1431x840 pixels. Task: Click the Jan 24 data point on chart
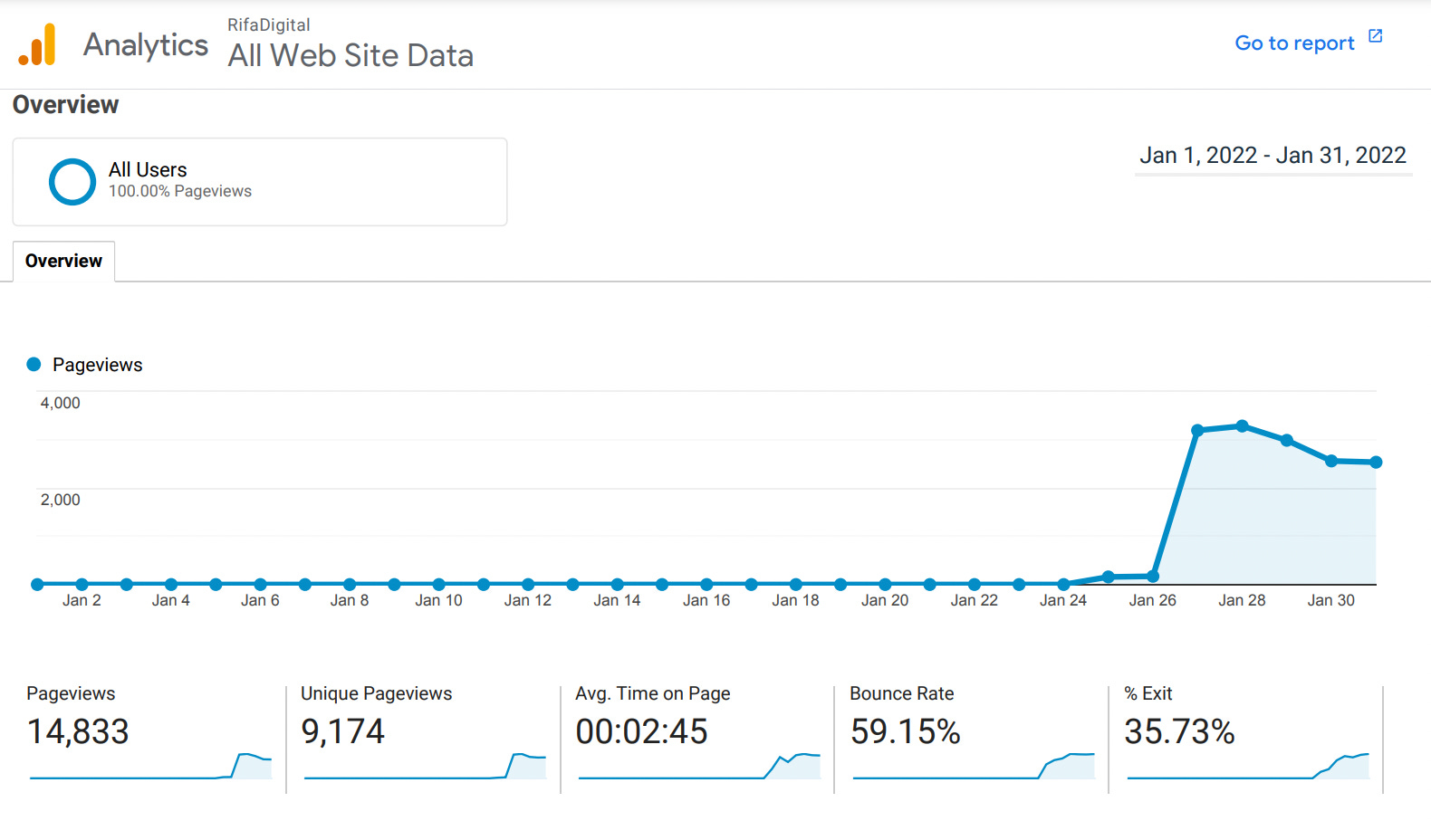[1063, 585]
